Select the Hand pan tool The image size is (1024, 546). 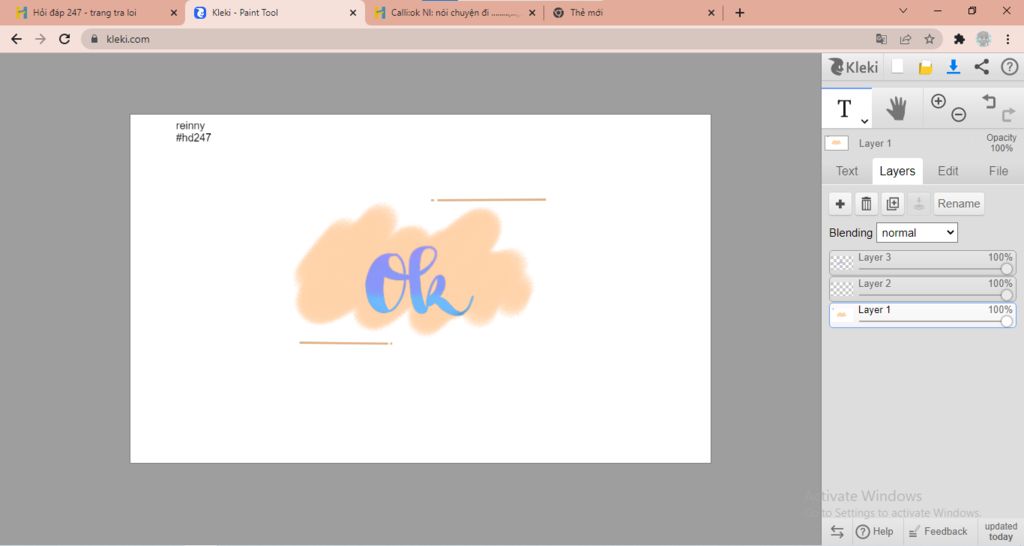(896, 108)
